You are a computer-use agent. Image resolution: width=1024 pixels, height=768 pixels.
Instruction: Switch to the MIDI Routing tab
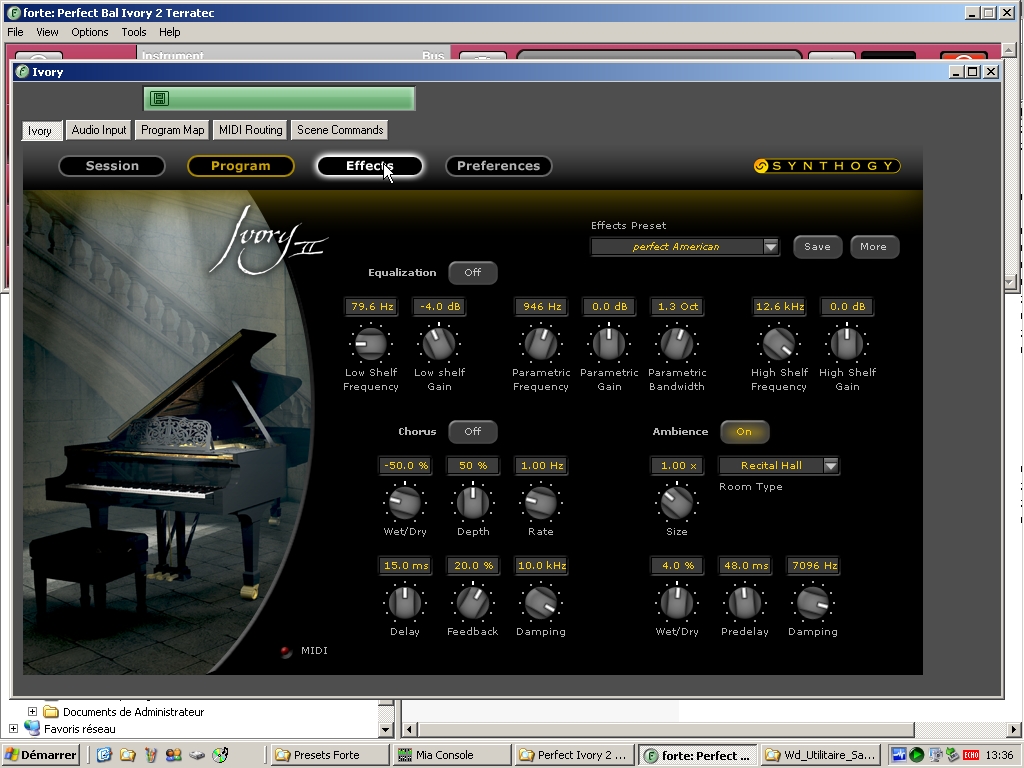click(250, 130)
